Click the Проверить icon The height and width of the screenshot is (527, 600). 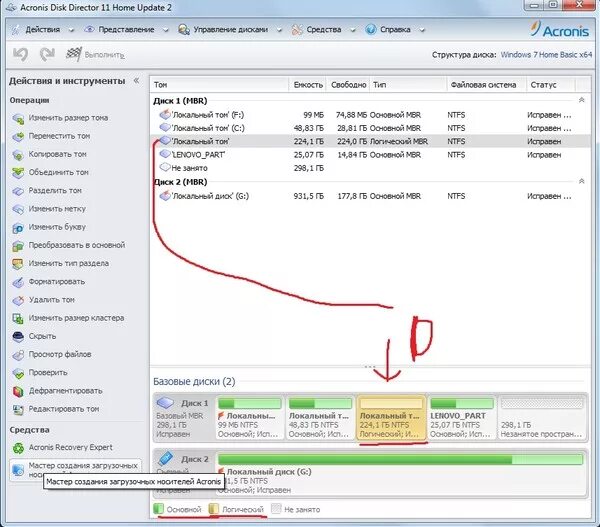pos(18,373)
